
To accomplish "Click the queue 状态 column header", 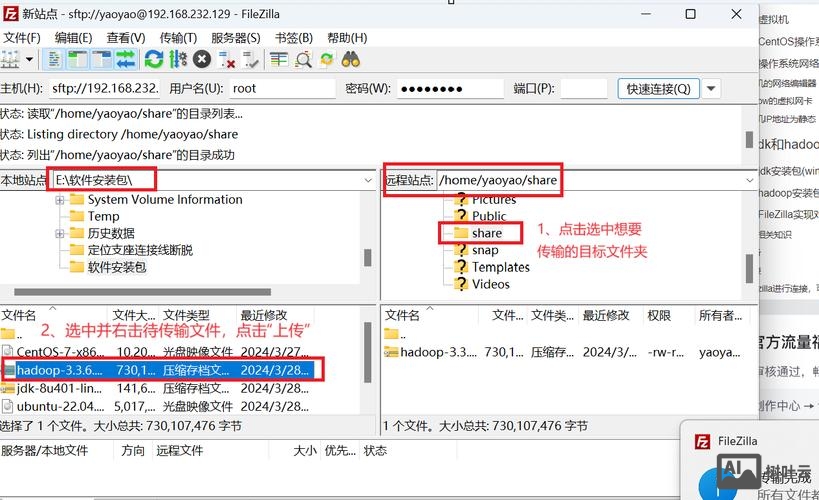I will tap(375, 450).
